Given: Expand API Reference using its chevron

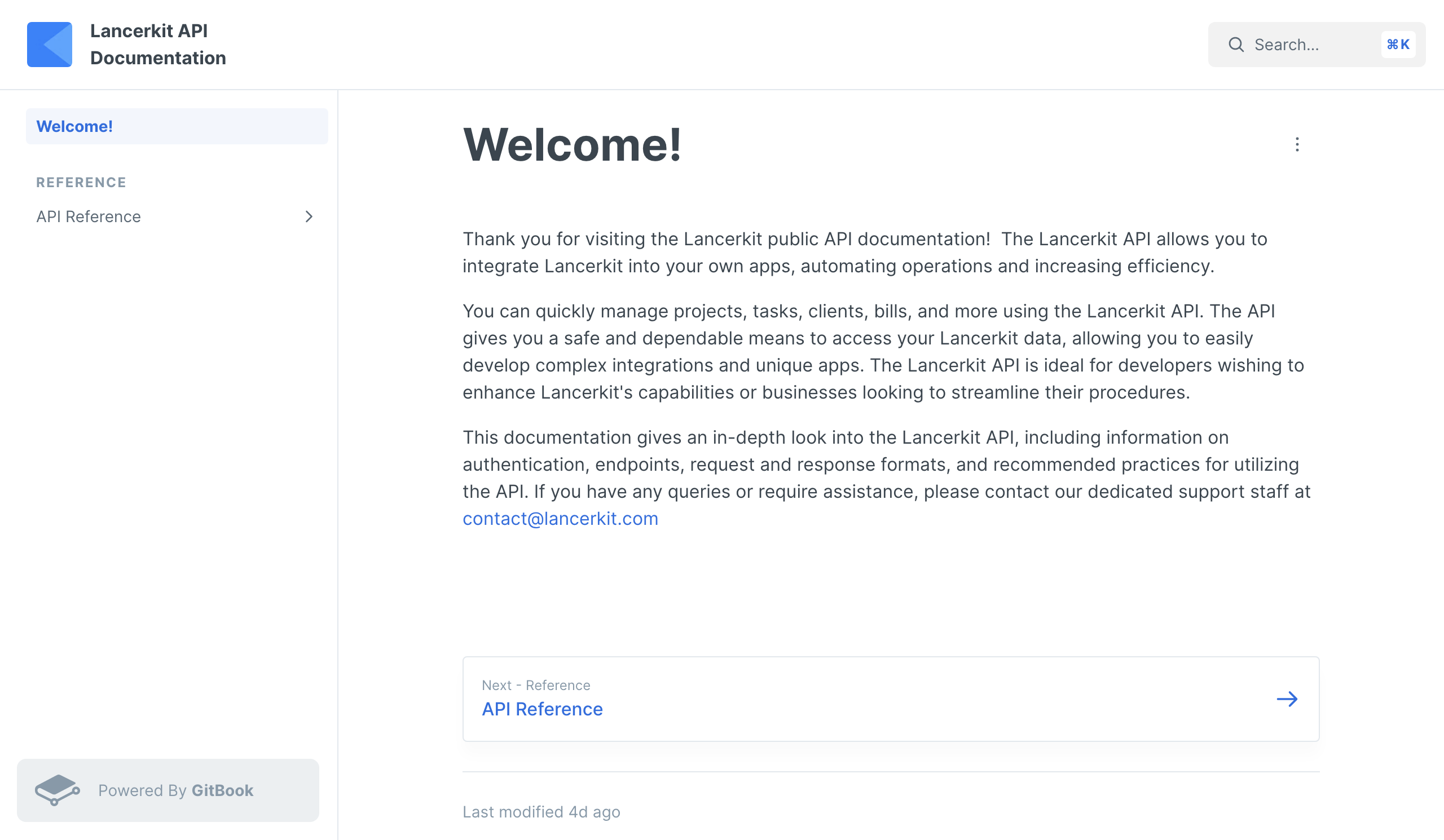Looking at the screenshot, I should (309, 216).
